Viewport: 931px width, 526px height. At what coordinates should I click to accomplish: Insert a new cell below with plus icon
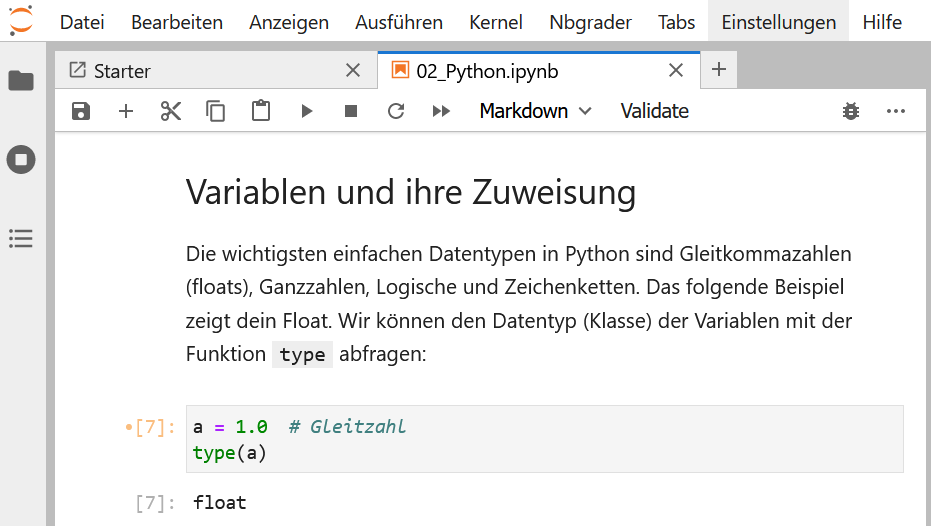[126, 111]
